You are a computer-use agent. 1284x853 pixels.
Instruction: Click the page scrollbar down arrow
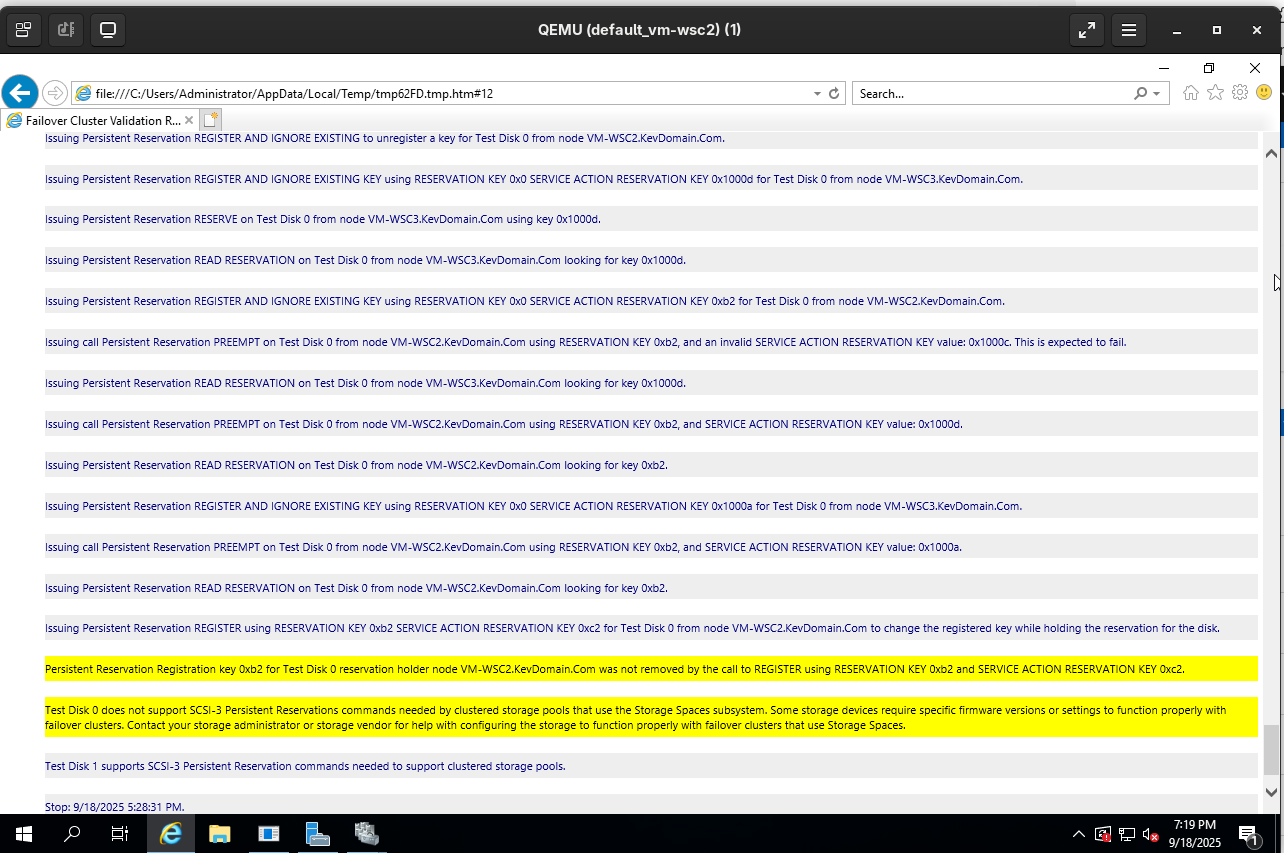coord(1271,792)
